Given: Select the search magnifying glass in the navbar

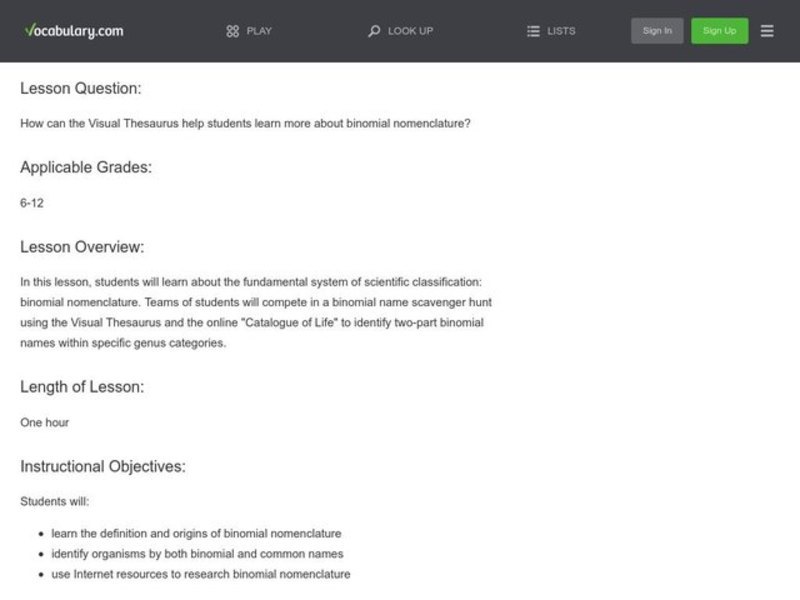Looking at the screenshot, I should pos(374,31).
